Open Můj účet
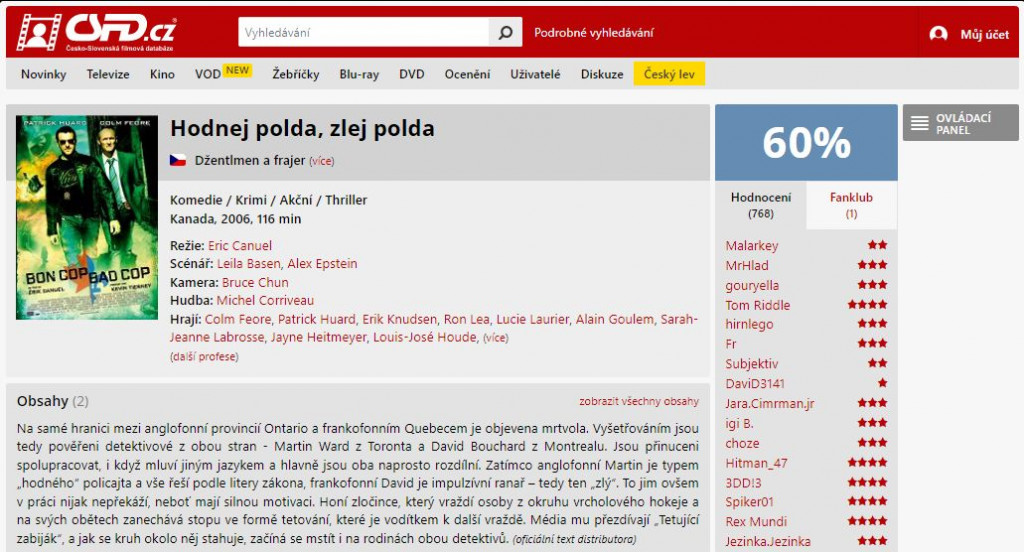 (984, 35)
